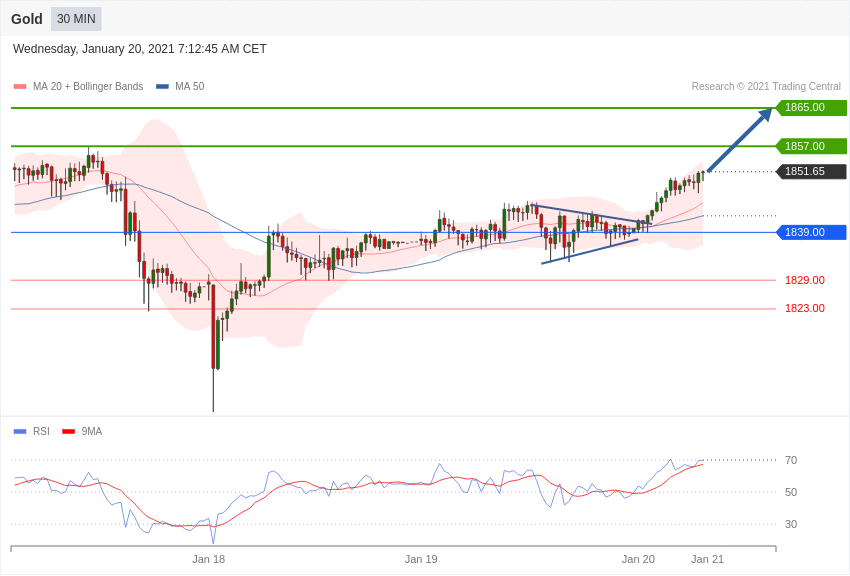Image resolution: width=850 pixels, height=576 pixels.
Task: Click the Jan 20 date axis label
Action: [x=638, y=559]
